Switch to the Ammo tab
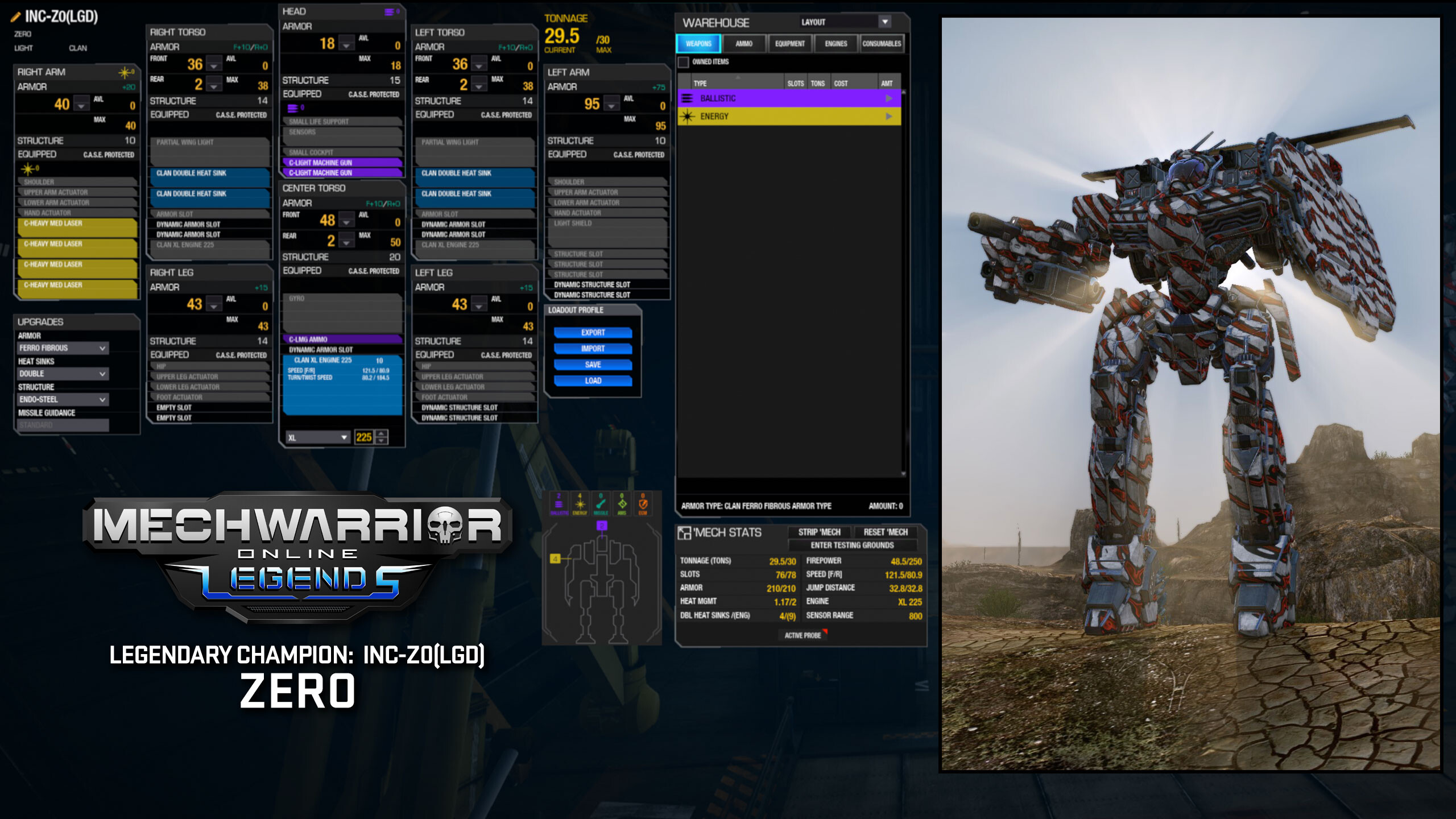The height and width of the screenshot is (819, 1456). point(743,44)
